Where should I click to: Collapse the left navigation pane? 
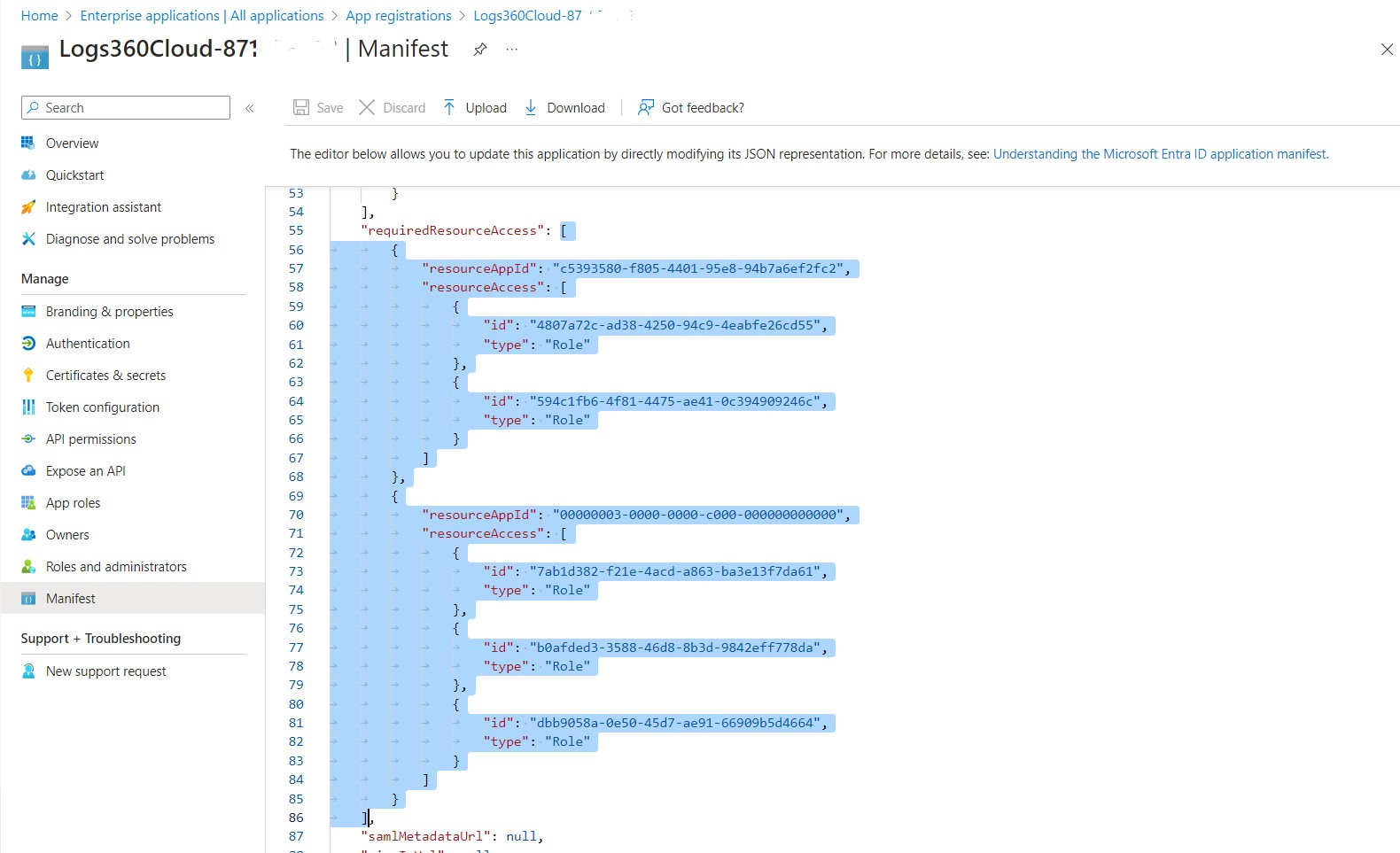pyautogui.click(x=250, y=107)
